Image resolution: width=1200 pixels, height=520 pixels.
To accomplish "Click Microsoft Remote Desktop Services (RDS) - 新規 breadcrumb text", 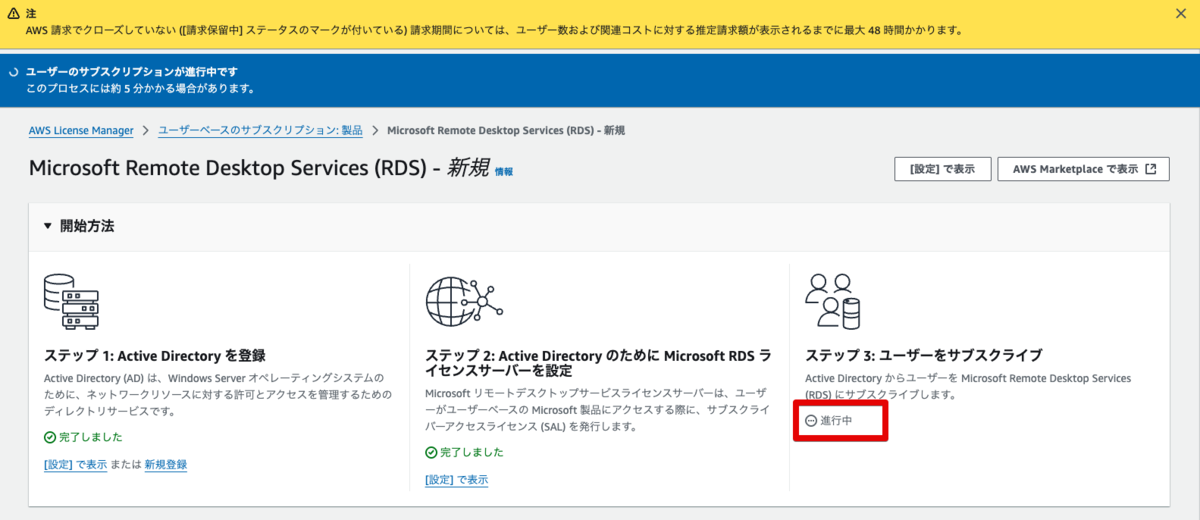I will (506, 131).
